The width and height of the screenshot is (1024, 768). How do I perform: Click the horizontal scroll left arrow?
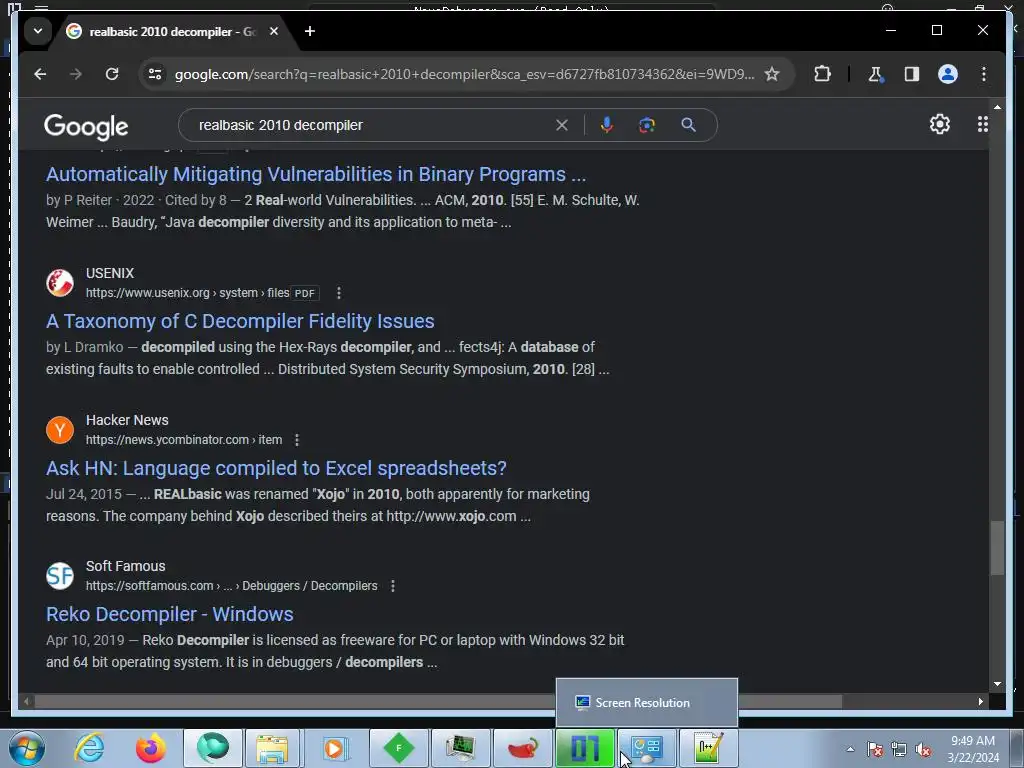pyautogui.click(x=26, y=701)
